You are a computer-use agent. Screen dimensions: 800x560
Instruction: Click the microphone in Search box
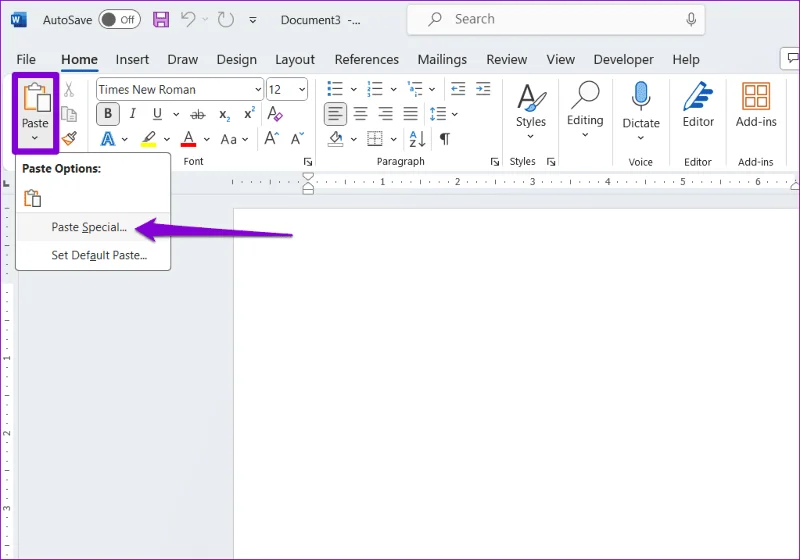tap(691, 19)
